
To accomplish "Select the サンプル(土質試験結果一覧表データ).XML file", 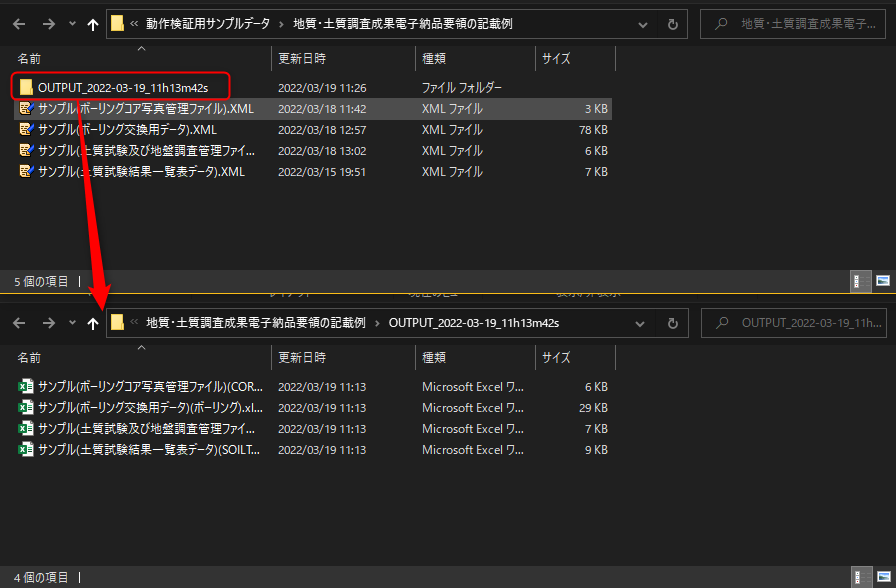I will (x=141, y=172).
